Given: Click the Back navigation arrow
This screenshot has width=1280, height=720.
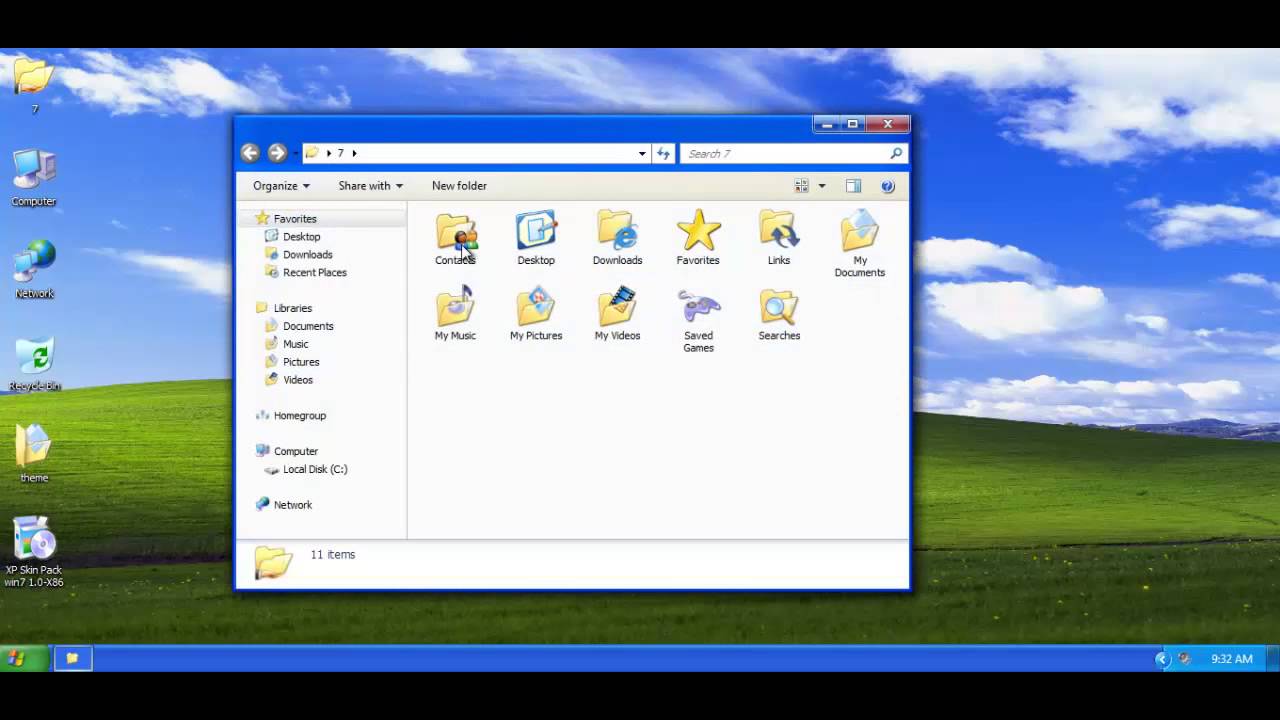Looking at the screenshot, I should coord(250,153).
